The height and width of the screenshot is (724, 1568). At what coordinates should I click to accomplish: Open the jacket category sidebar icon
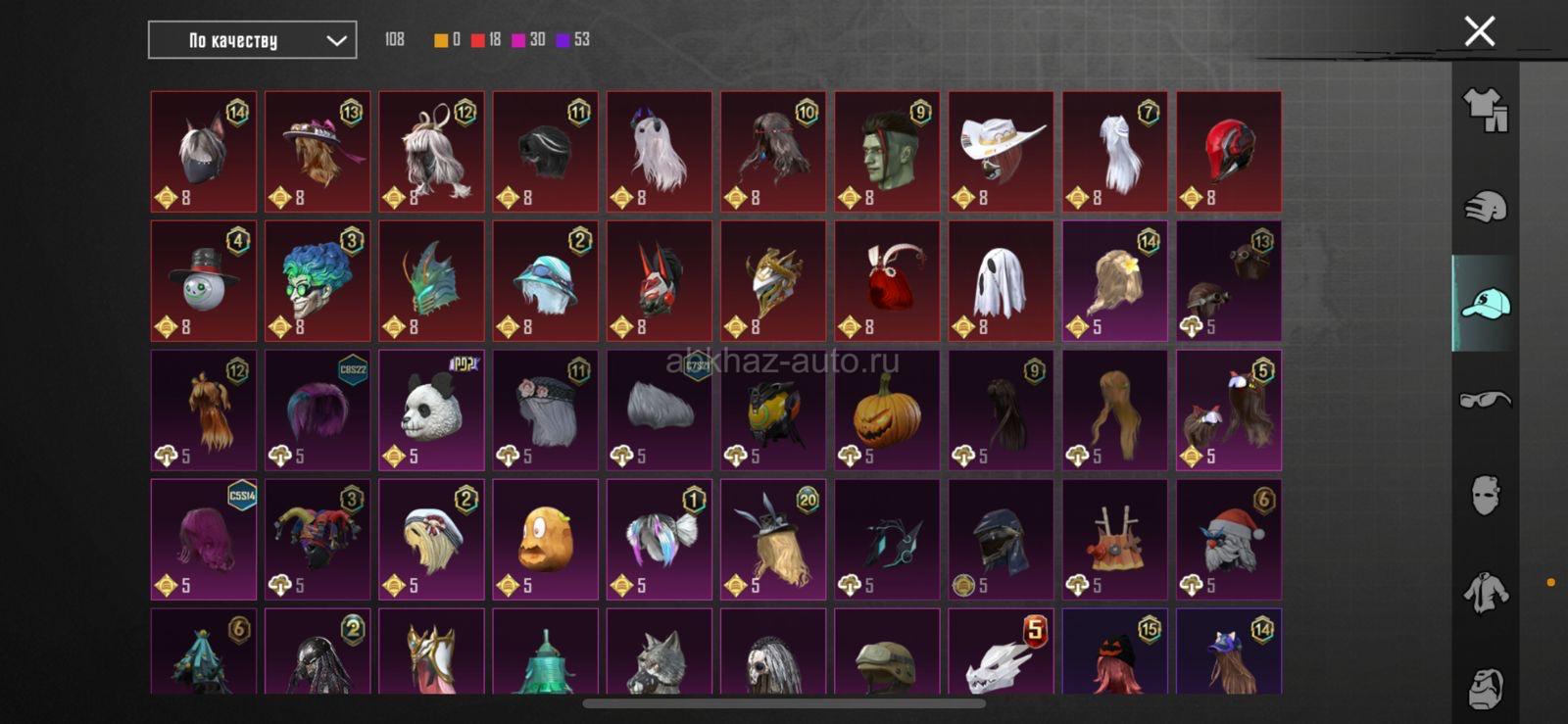[1486, 593]
